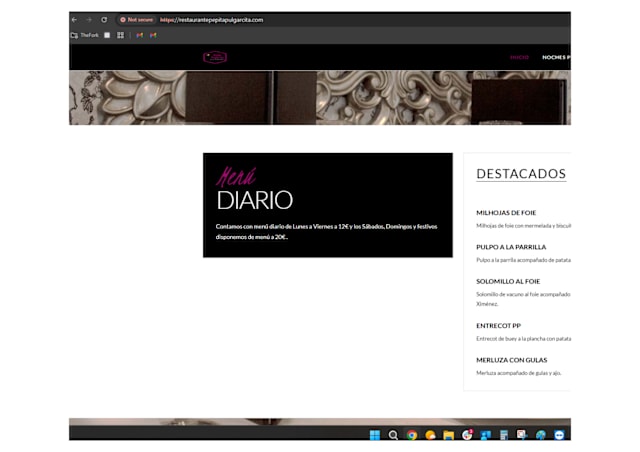
Task: Click the browser back arrow
Action: pos(74,19)
